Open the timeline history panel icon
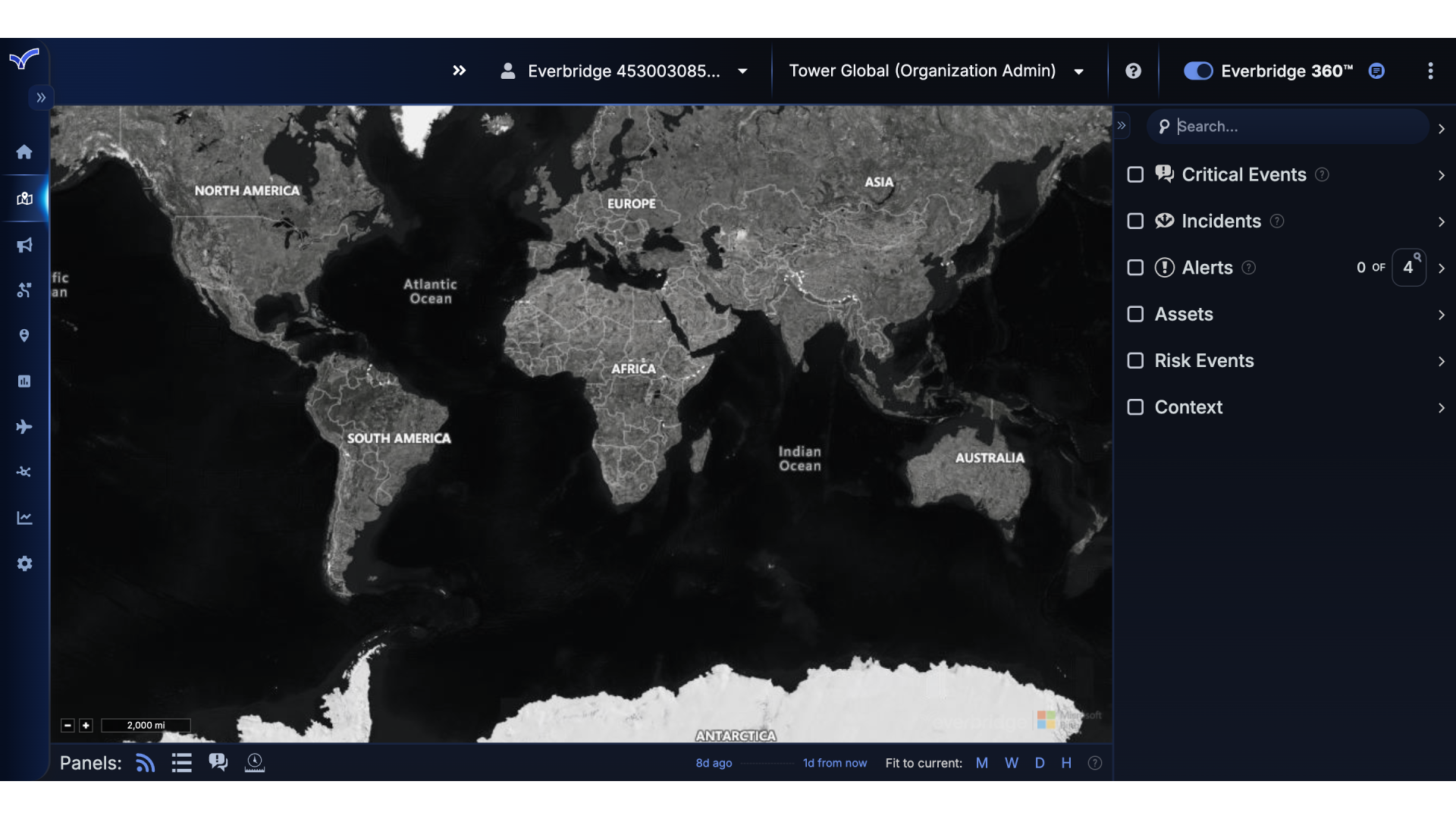The image size is (1456, 819). pos(254,763)
